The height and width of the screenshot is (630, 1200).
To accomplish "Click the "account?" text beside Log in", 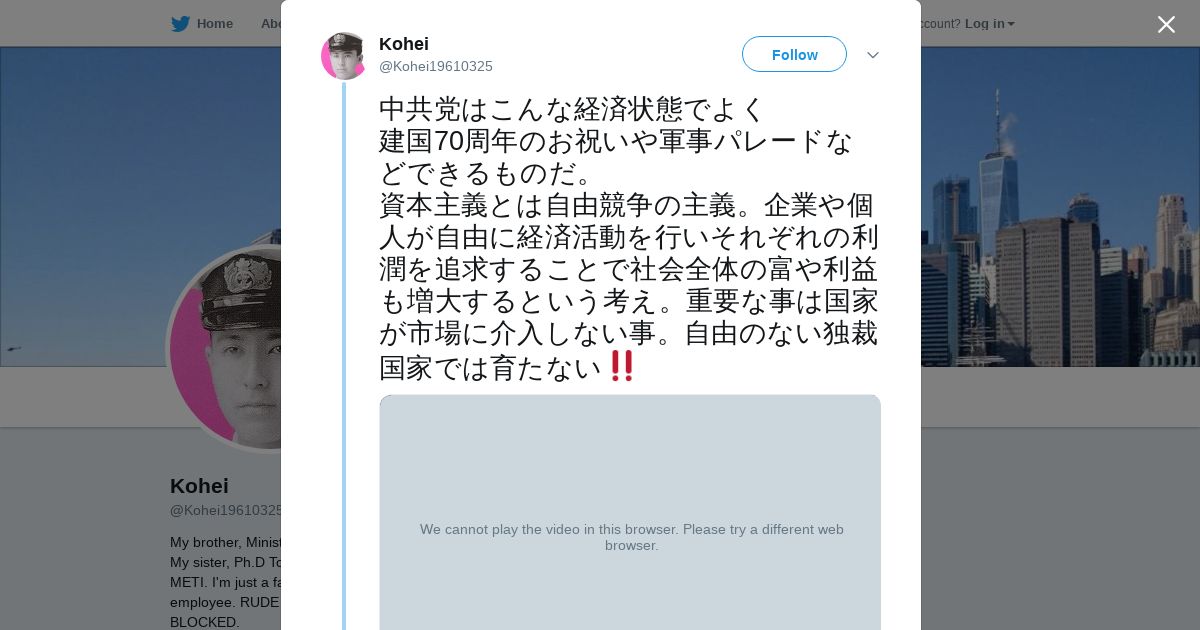I will 940,24.
